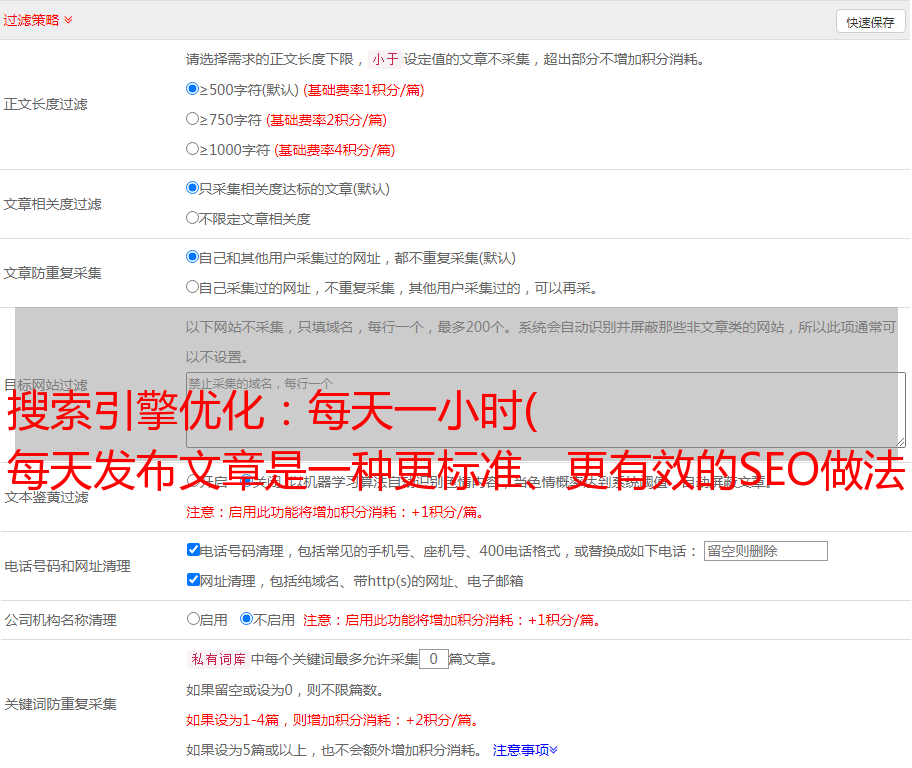912x768 pixels.
Task: Click the 禁止采集的域名 textarea
Action: point(546,410)
